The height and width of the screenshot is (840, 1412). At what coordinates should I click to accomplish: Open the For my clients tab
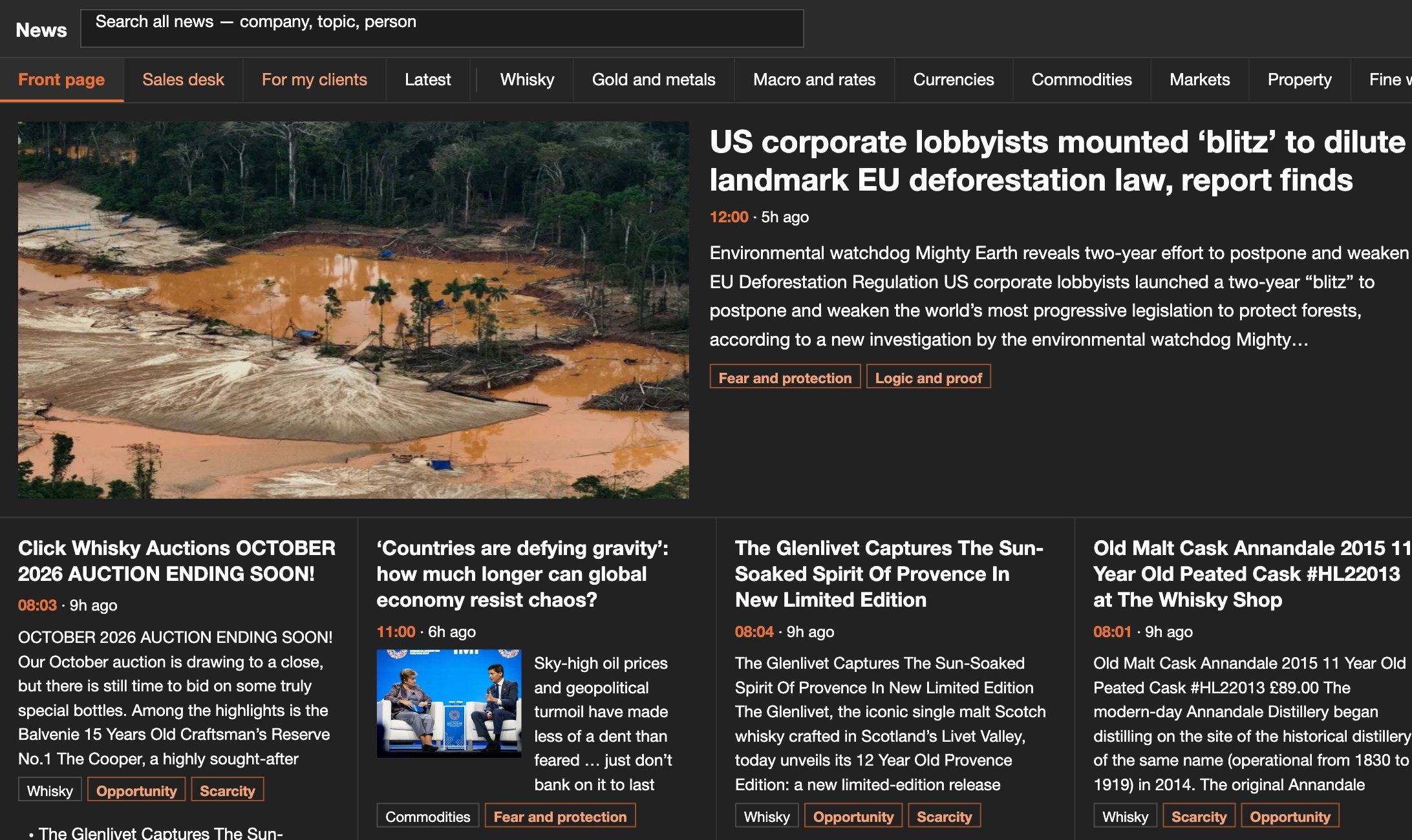314,79
